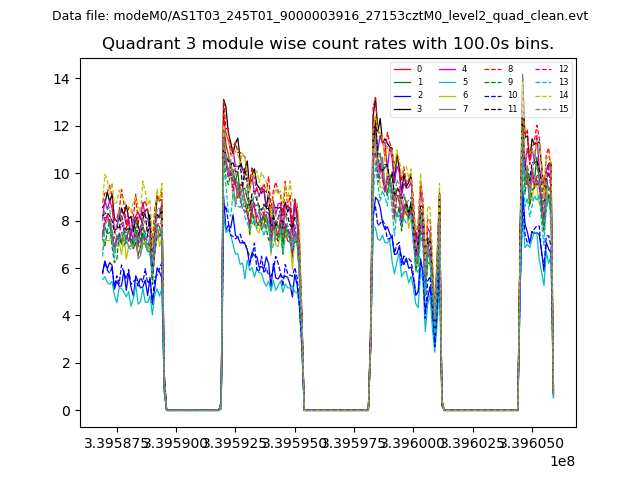Image resolution: width=640 pixels, height=480 pixels.
Task: Click the plot title about Quadrant 3 count rates
Action: [328, 44]
